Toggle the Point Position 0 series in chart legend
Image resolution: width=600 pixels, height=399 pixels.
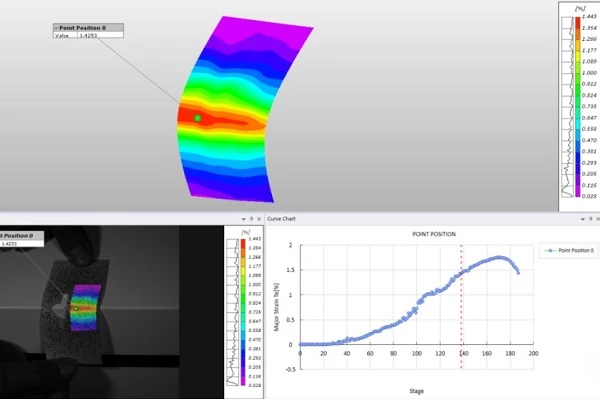point(569,251)
